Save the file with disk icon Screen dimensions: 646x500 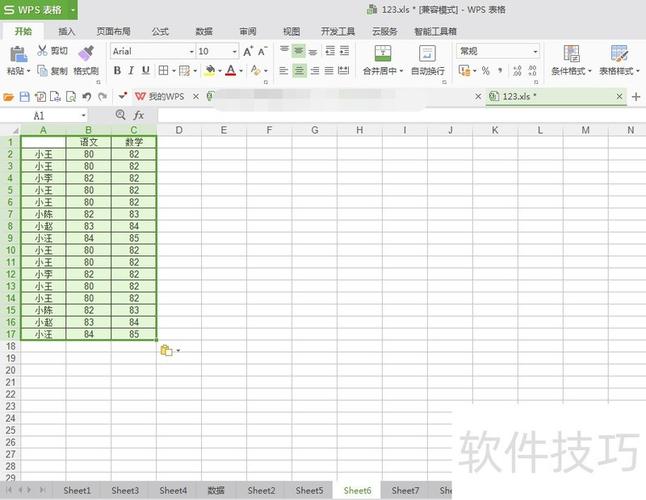point(25,97)
